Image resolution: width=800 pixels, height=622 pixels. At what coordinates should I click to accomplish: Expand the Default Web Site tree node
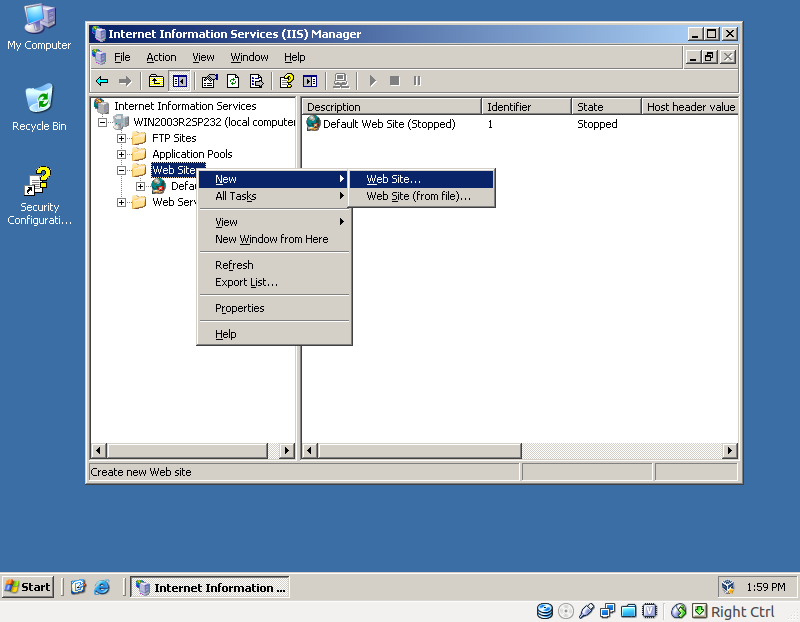click(x=140, y=186)
